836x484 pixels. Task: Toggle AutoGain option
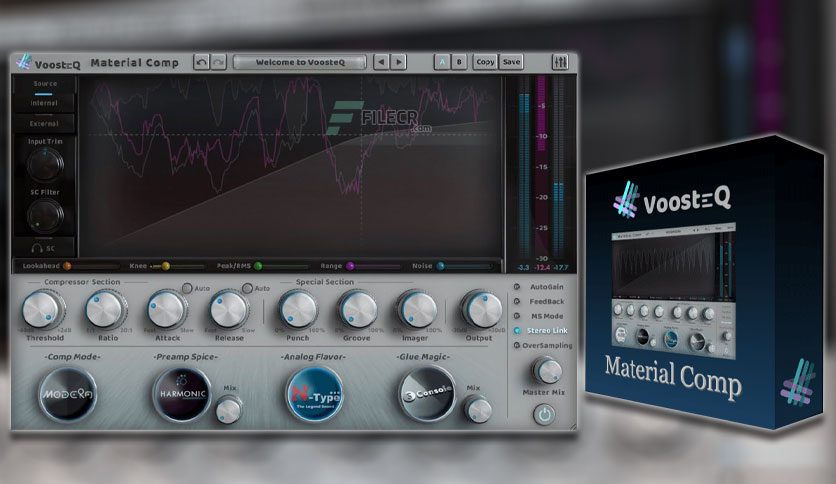pyautogui.click(x=538, y=287)
